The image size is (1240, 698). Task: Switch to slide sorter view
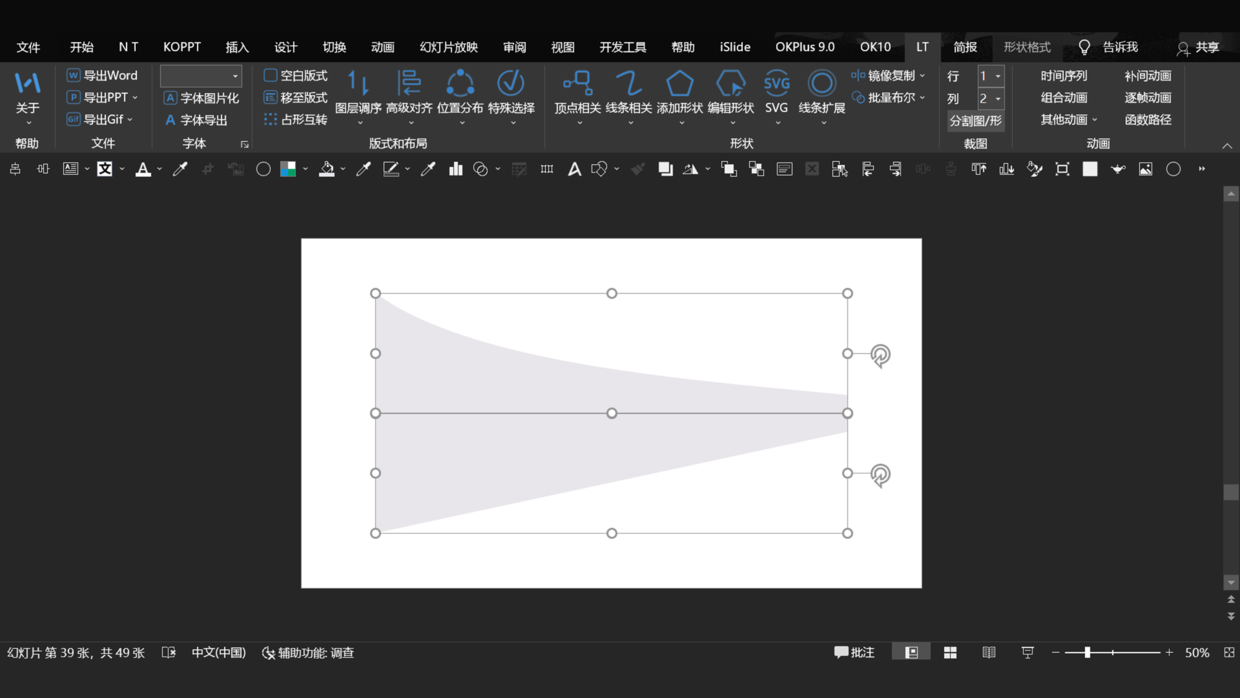[950, 653]
